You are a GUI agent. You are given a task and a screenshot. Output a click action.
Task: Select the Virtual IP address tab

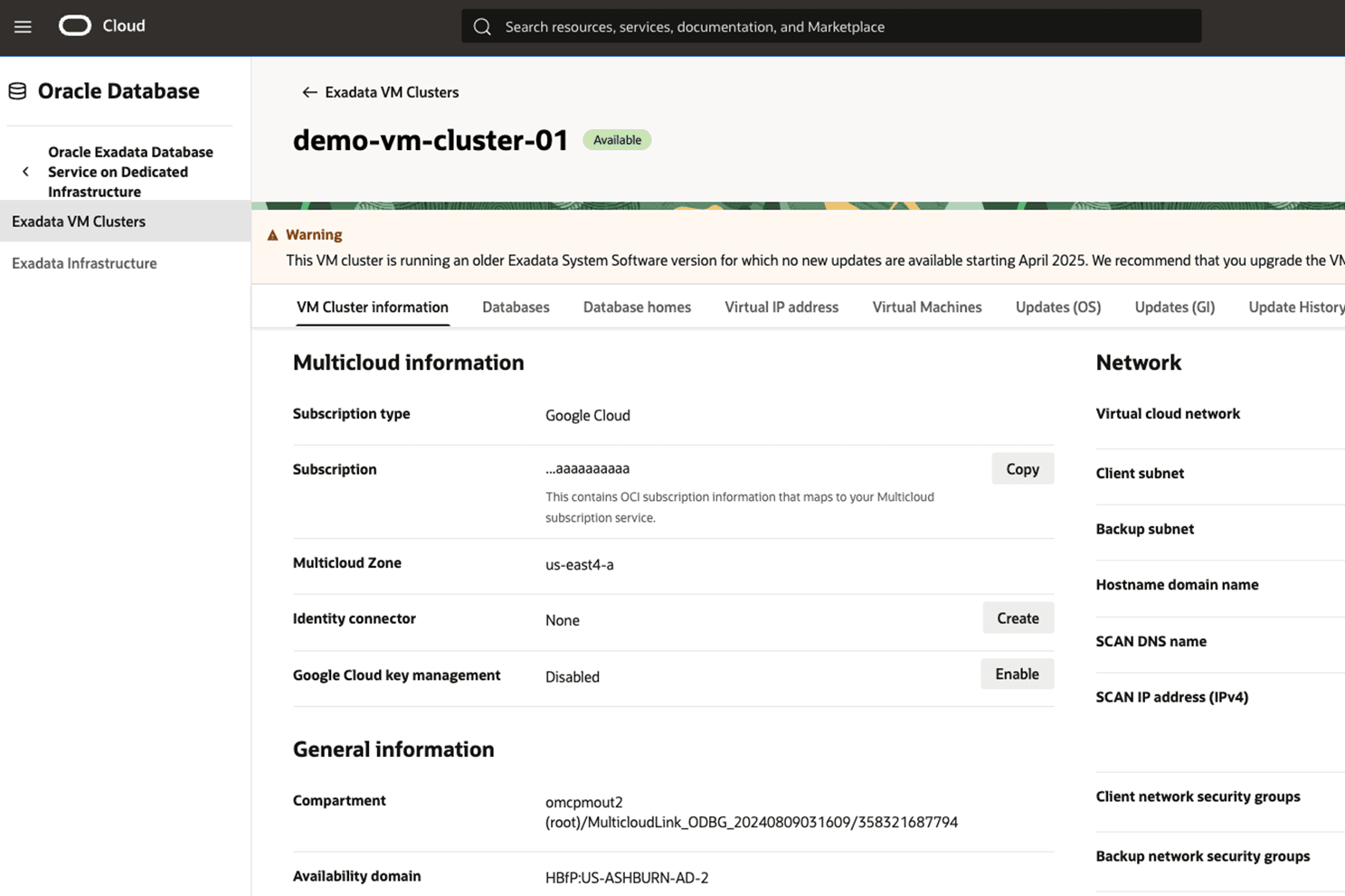[x=781, y=307]
